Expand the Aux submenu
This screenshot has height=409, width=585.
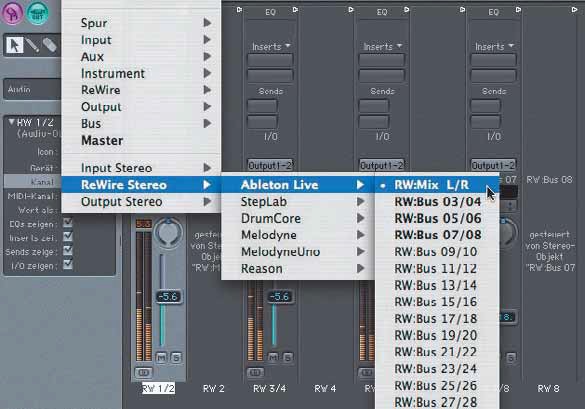tap(141, 57)
